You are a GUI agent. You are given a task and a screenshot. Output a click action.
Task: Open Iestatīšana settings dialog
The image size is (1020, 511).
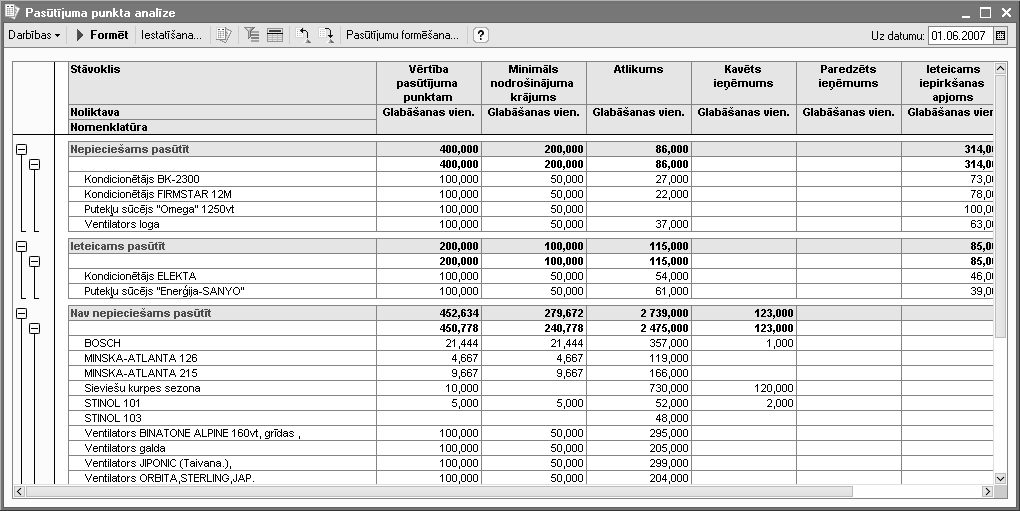pyautogui.click(x=171, y=35)
